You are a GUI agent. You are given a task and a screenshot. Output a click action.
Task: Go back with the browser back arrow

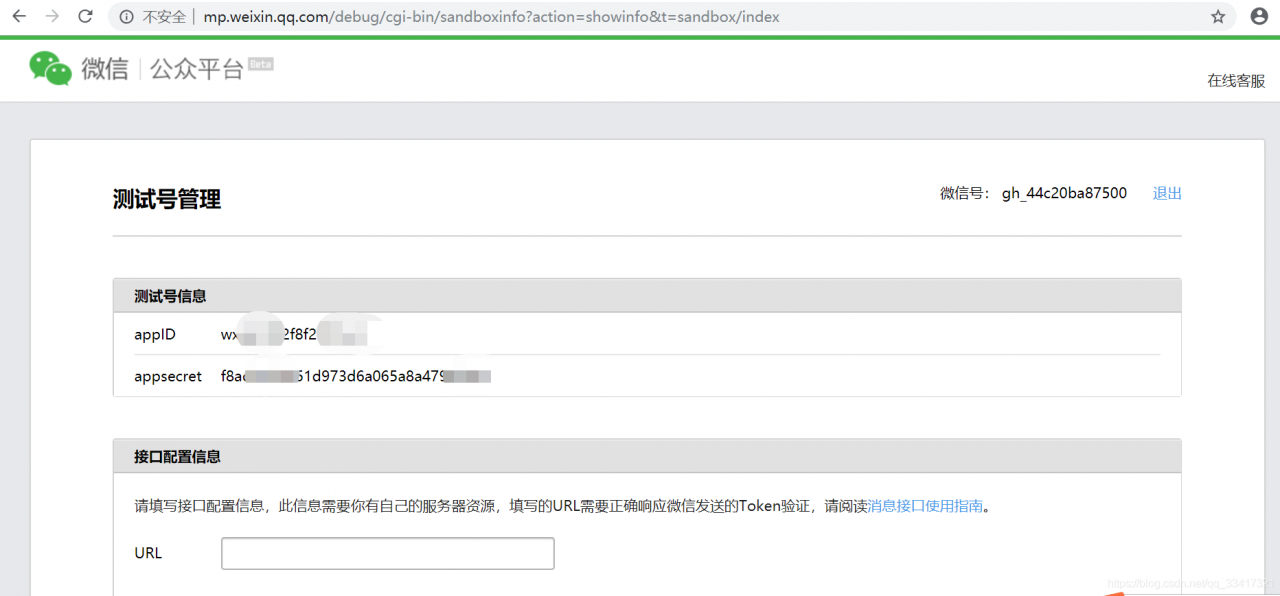click(x=19, y=16)
